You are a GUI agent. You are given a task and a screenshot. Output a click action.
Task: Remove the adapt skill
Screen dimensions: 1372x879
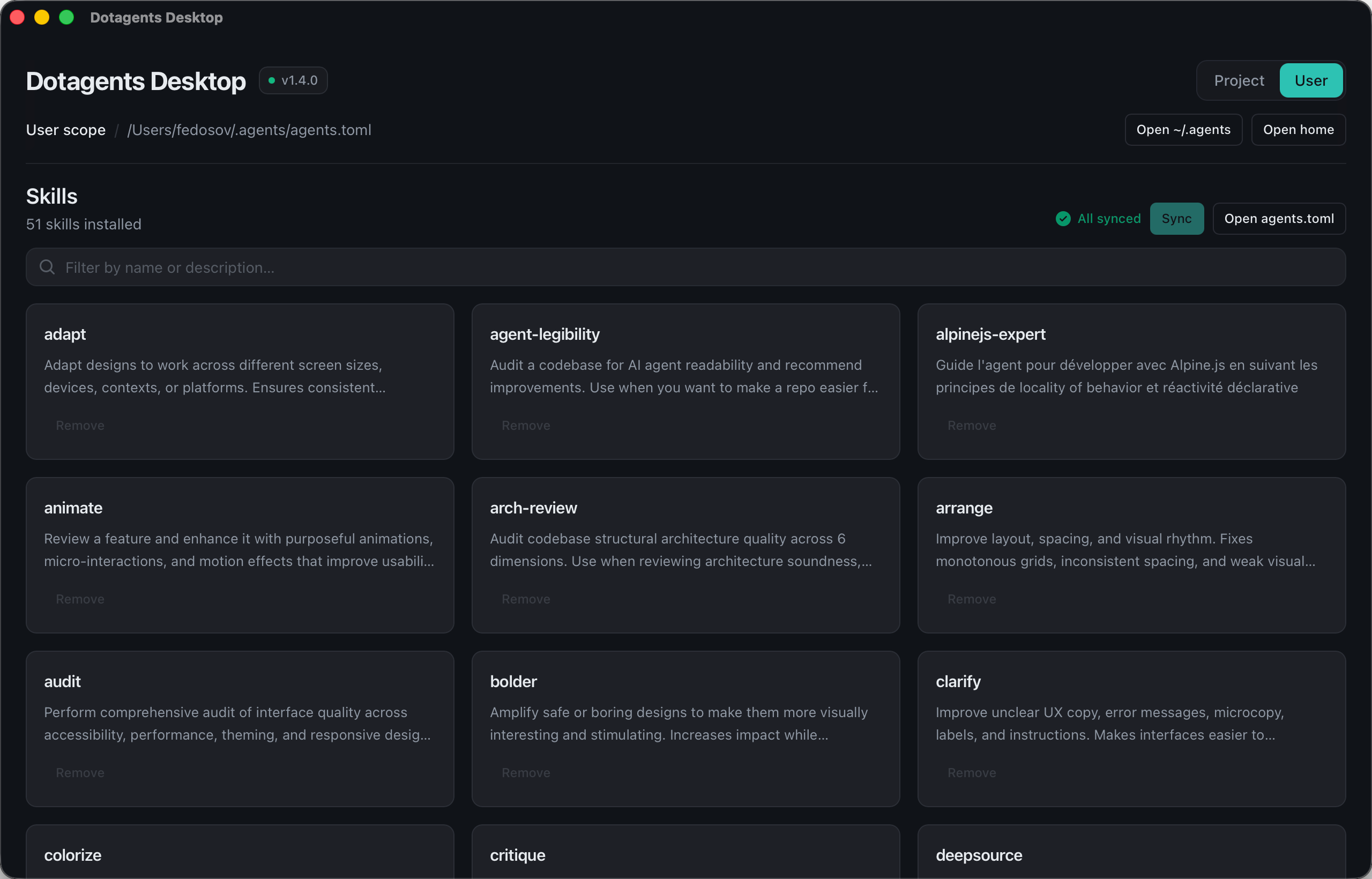(80, 425)
